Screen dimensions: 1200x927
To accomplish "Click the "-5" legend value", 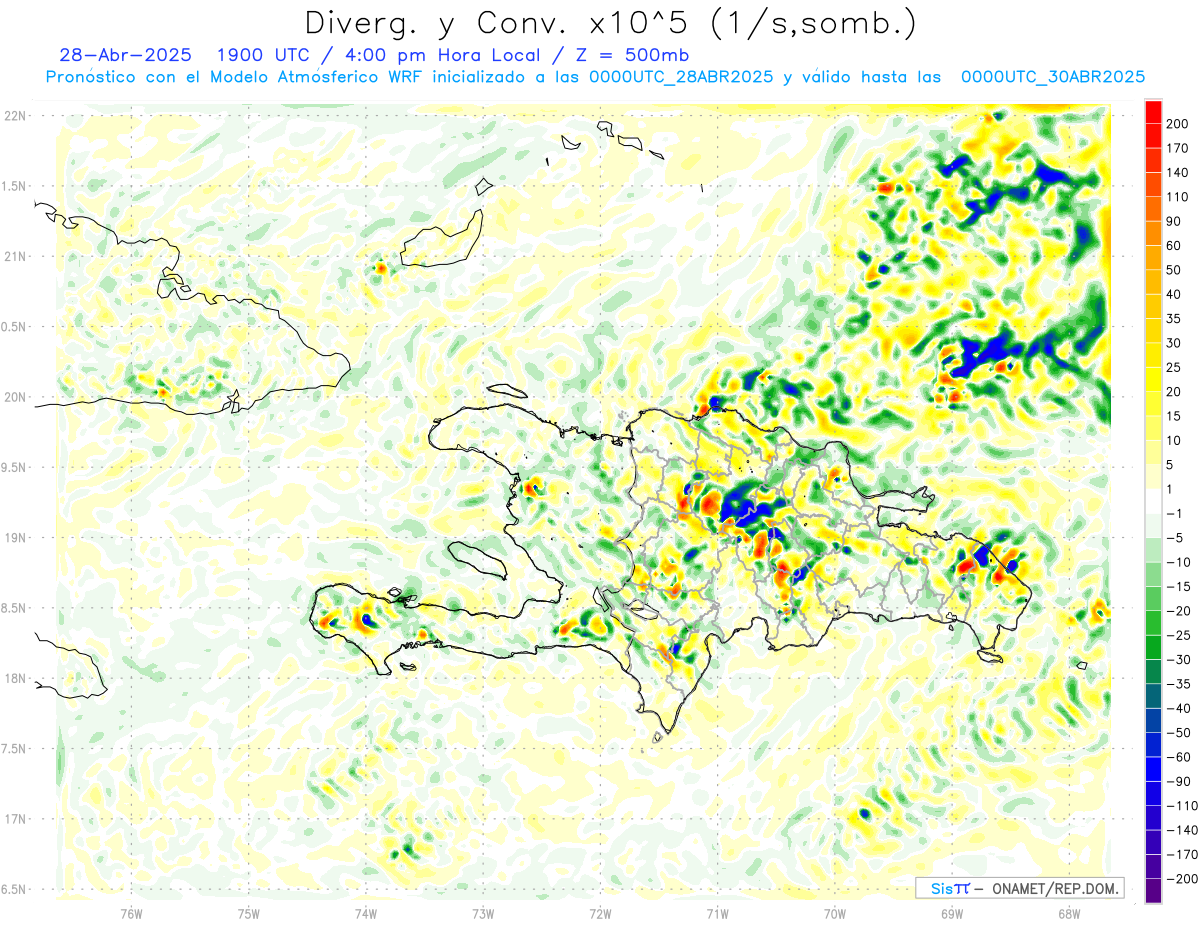I will pyautogui.click(x=1175, y=538).
